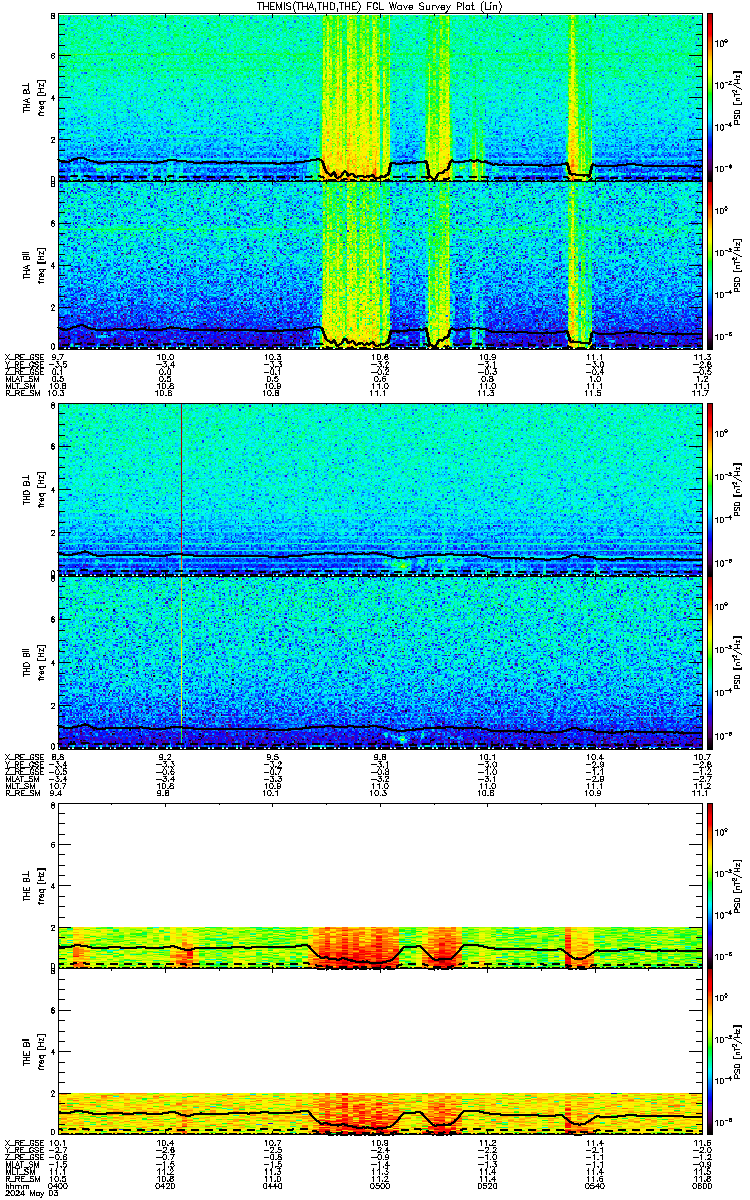
Task: Click the MLT_SM row label under THE panels
Action: (18, 1172)
